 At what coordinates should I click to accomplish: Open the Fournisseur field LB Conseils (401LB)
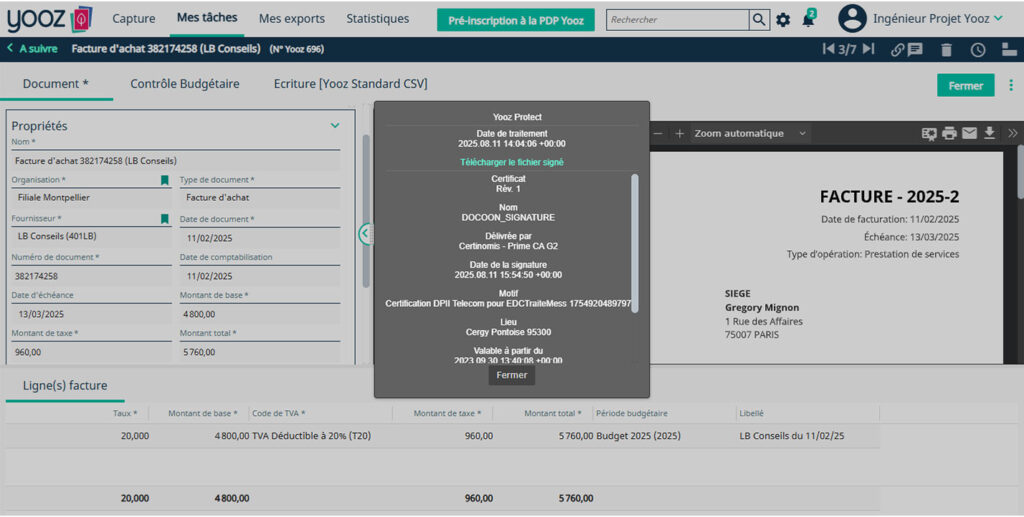(x=91, y=236)
